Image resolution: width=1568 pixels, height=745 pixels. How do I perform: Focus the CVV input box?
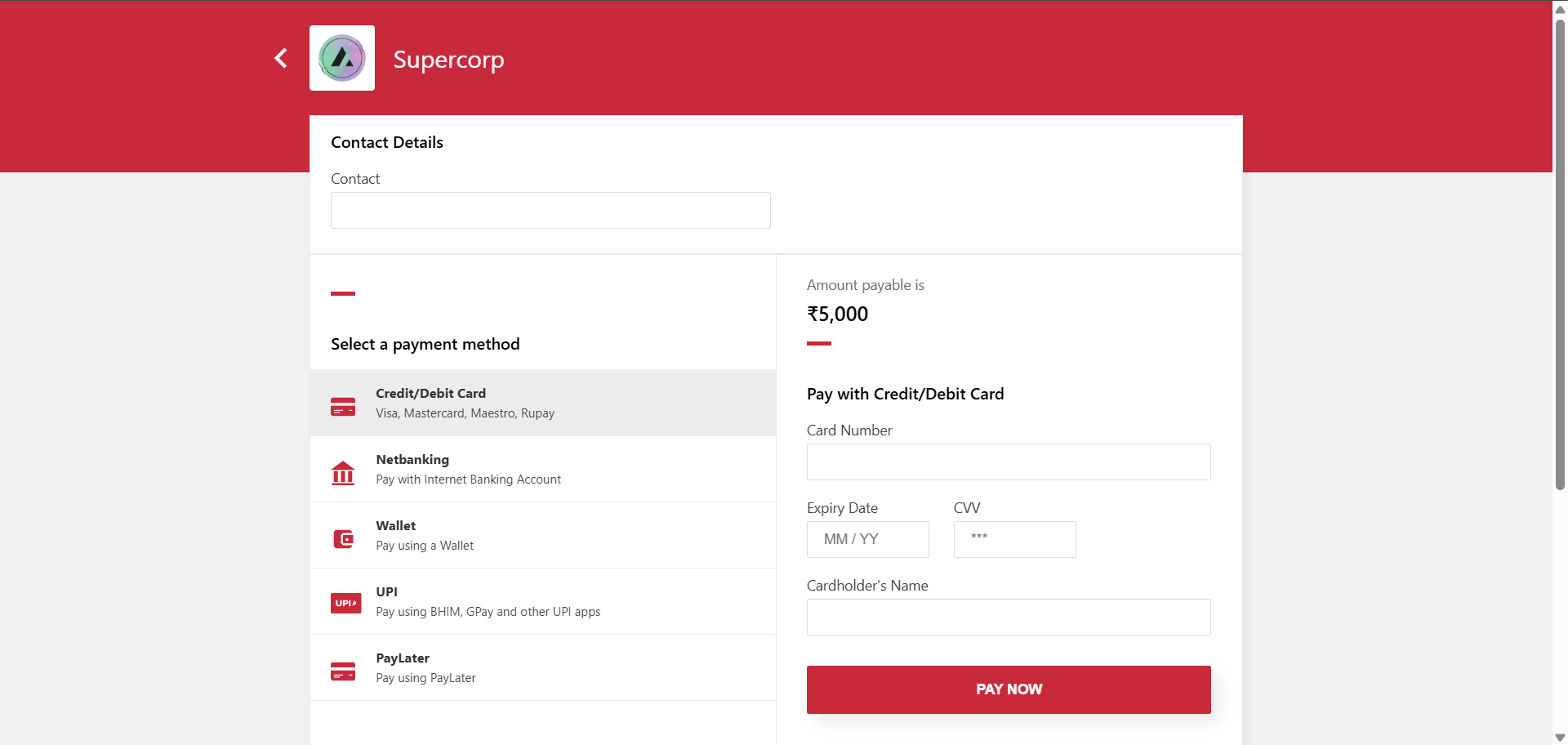point(1014,540)
